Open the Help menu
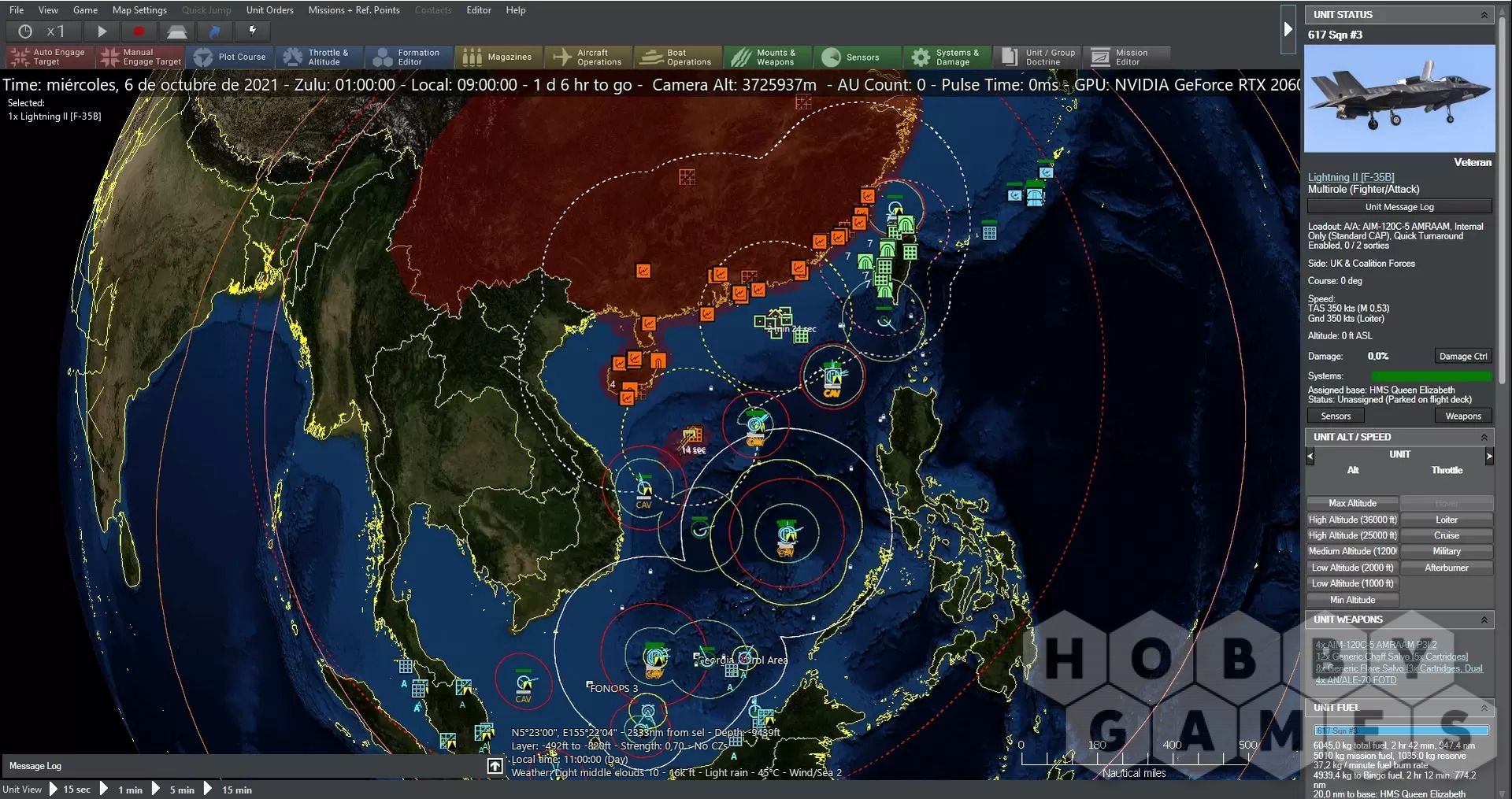1512x799 pixels. tap(516, 10)
